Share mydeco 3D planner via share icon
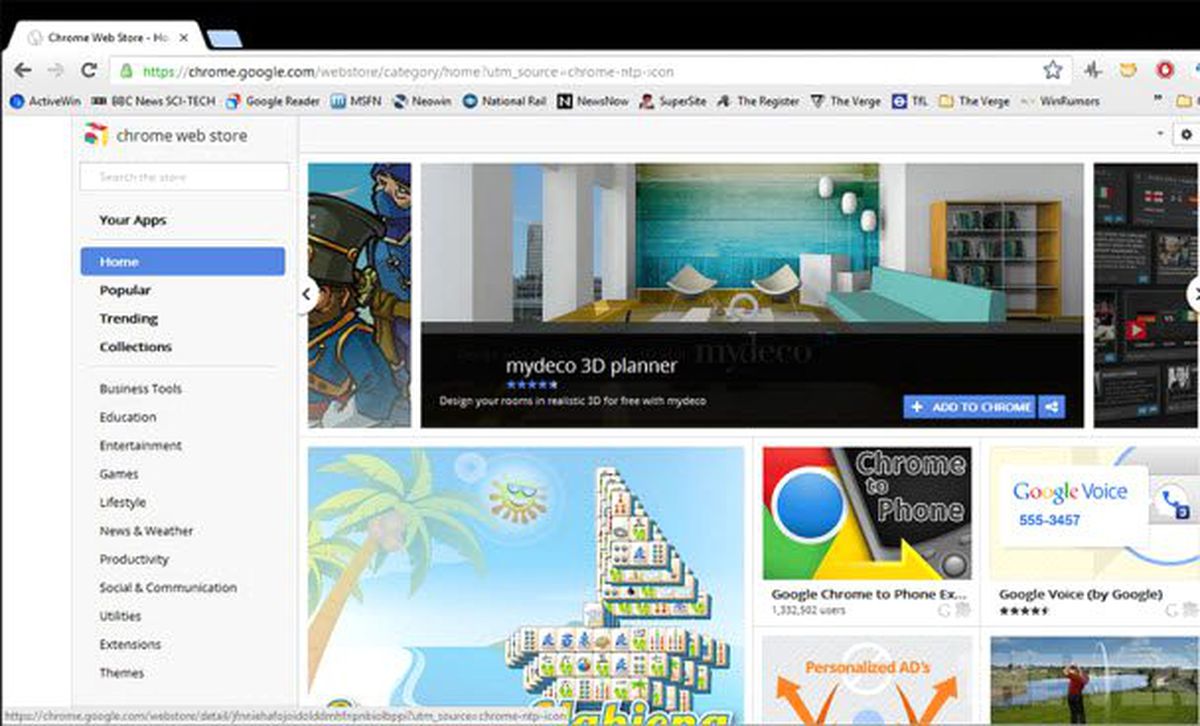Viewport: 1200px width, 726px height. [1052, 407]
